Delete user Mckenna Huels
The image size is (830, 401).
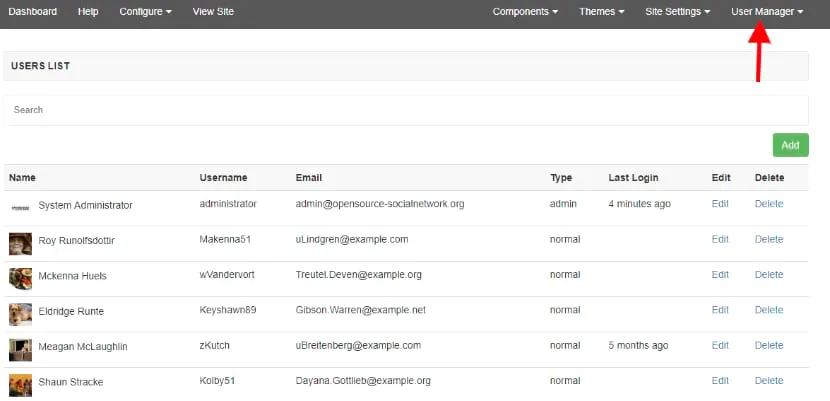coord(769,275)
